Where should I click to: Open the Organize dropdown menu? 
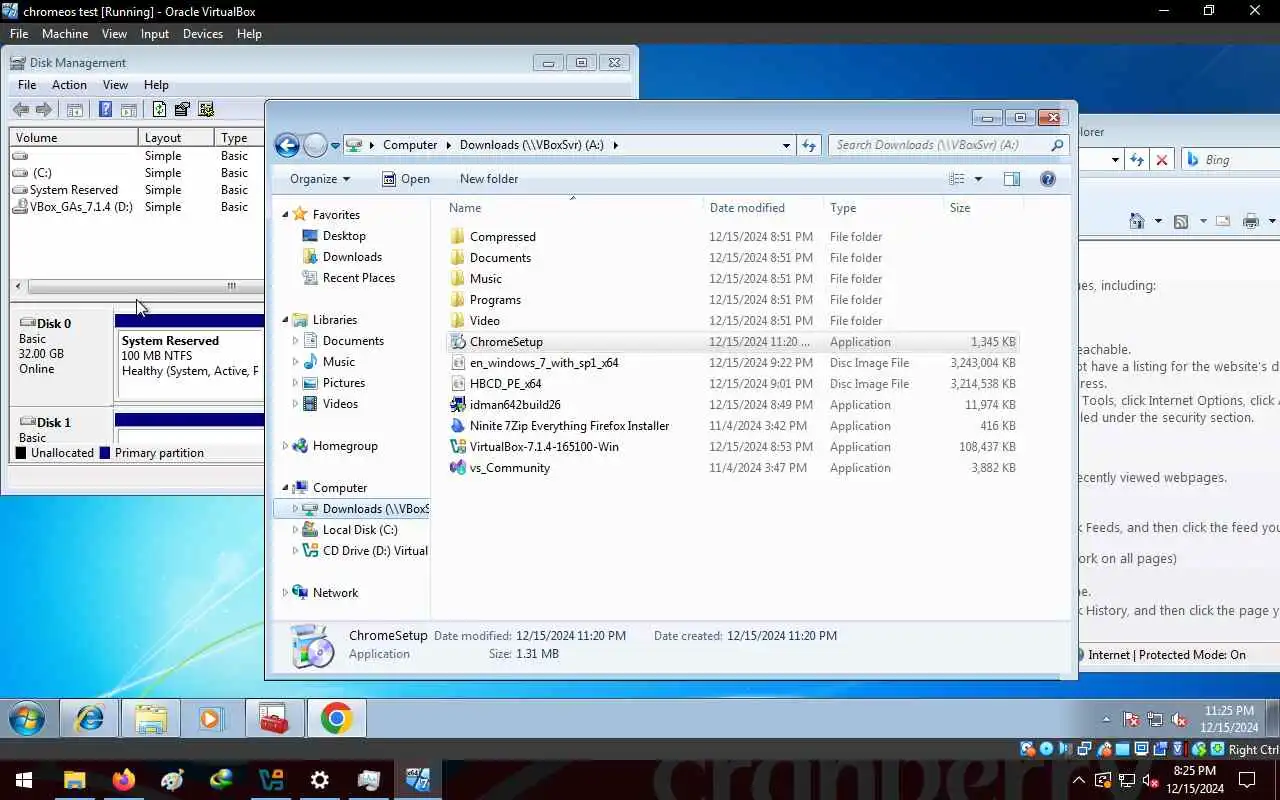[320, 179]
